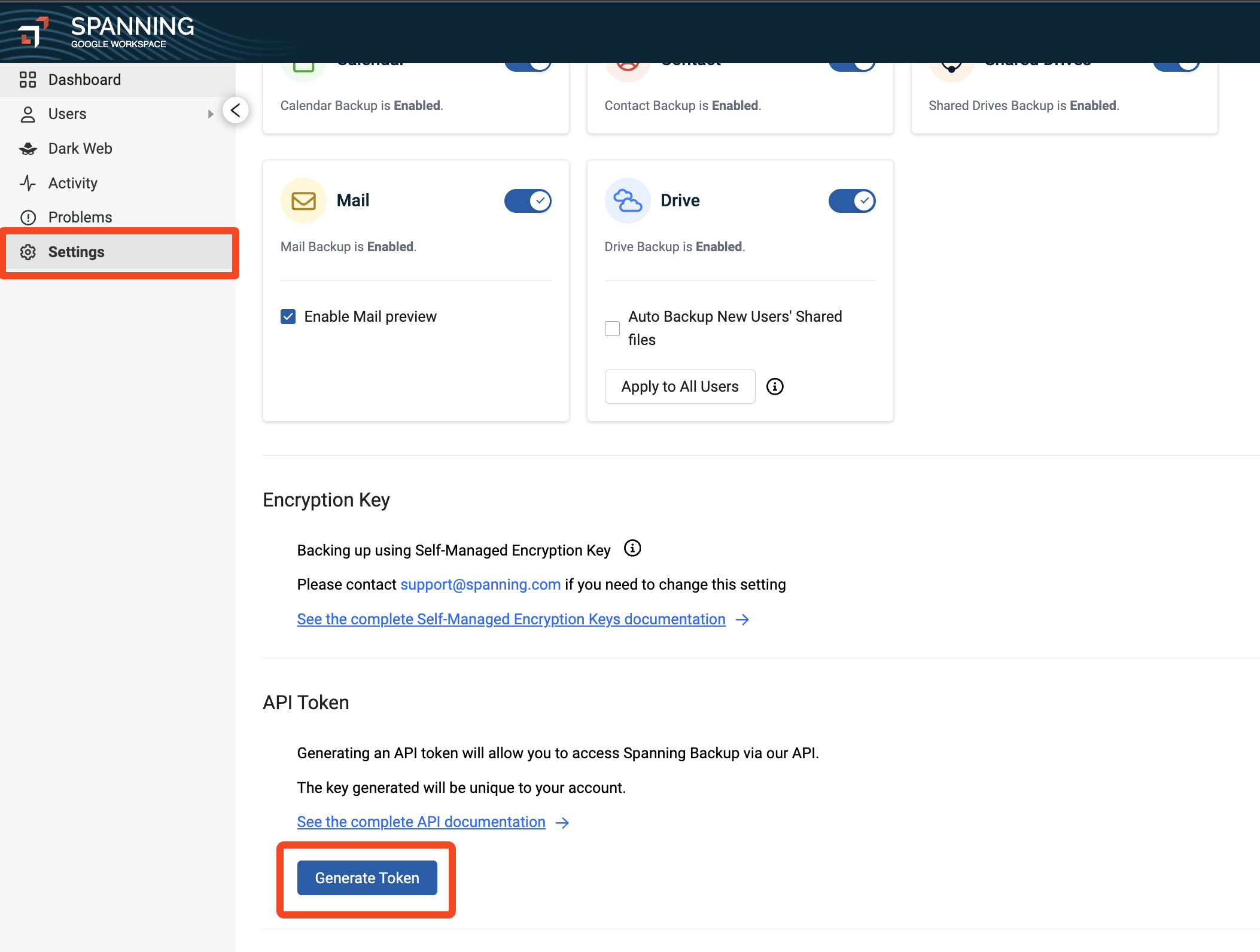Click the Activity pulse icon
The image size is (1260, 952).
(28, 183)
